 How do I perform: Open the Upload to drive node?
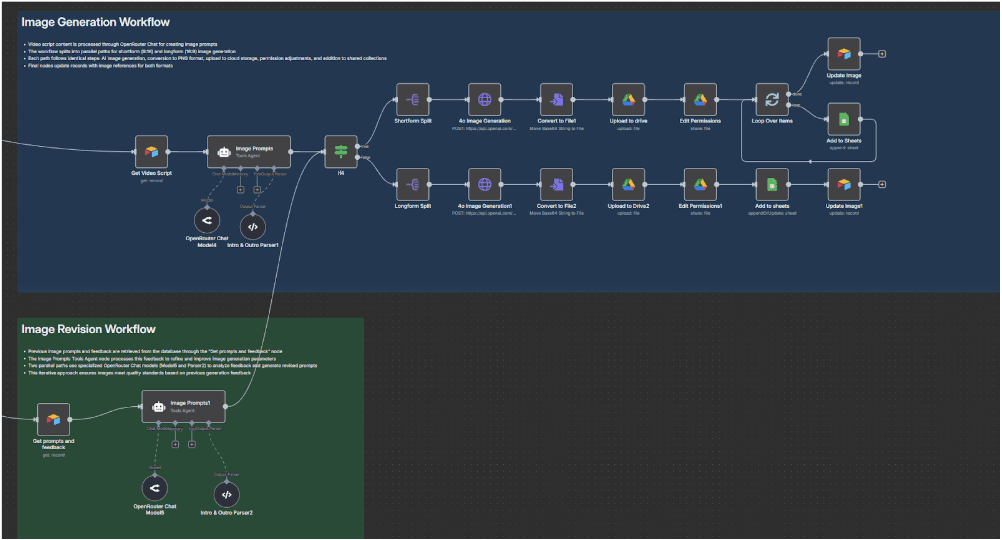click(x=628, y=99)
